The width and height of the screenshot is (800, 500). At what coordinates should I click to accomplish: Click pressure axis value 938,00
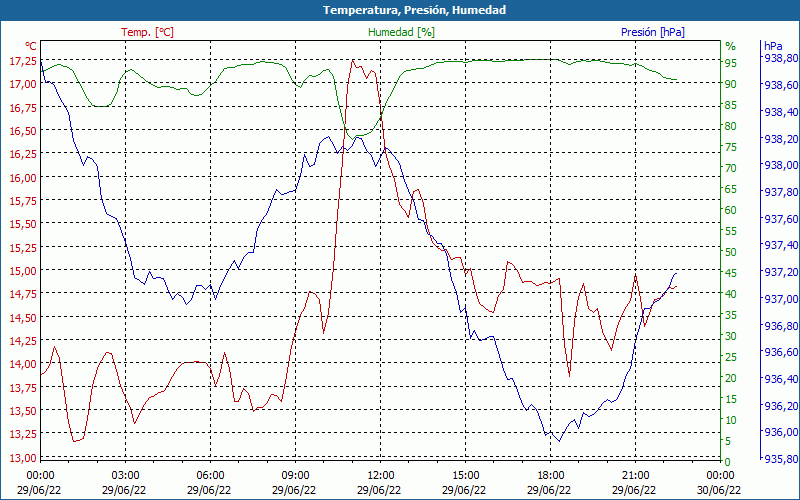[781, 165]
